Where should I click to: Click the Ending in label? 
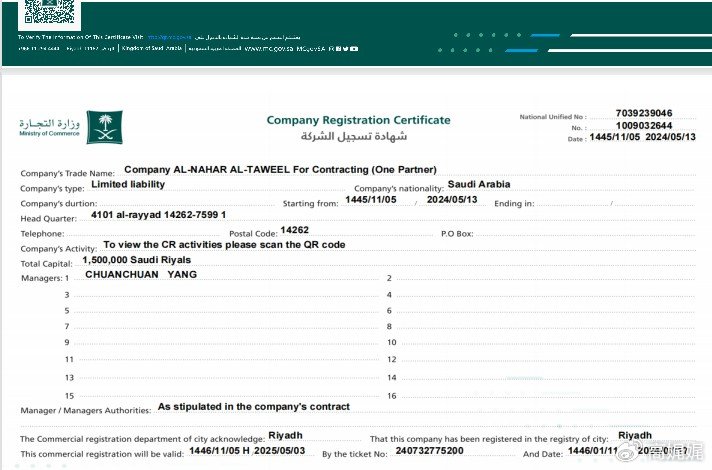(x=514, y=203)
